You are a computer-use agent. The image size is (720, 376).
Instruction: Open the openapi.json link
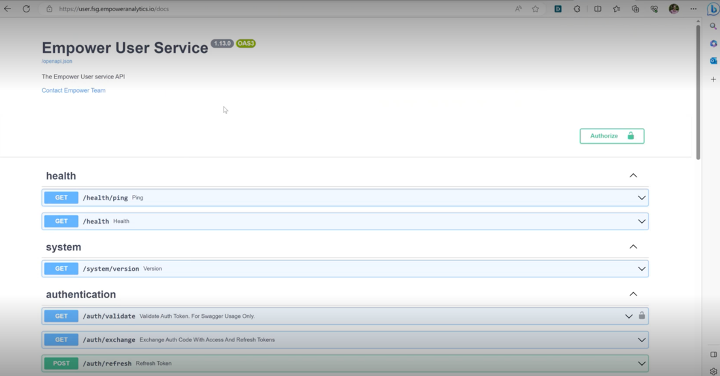(57, 61)
